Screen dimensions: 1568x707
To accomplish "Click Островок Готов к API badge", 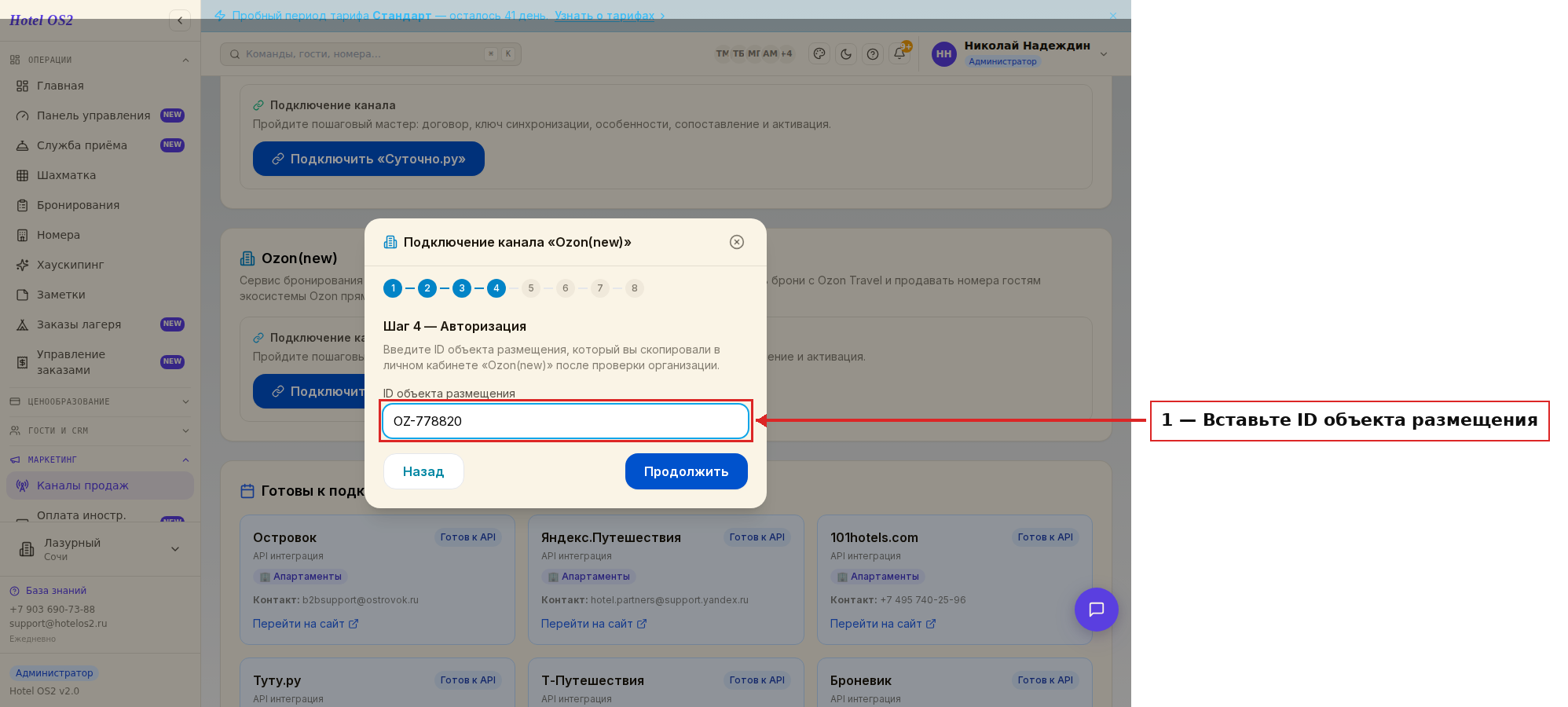I will coord(468,537).
